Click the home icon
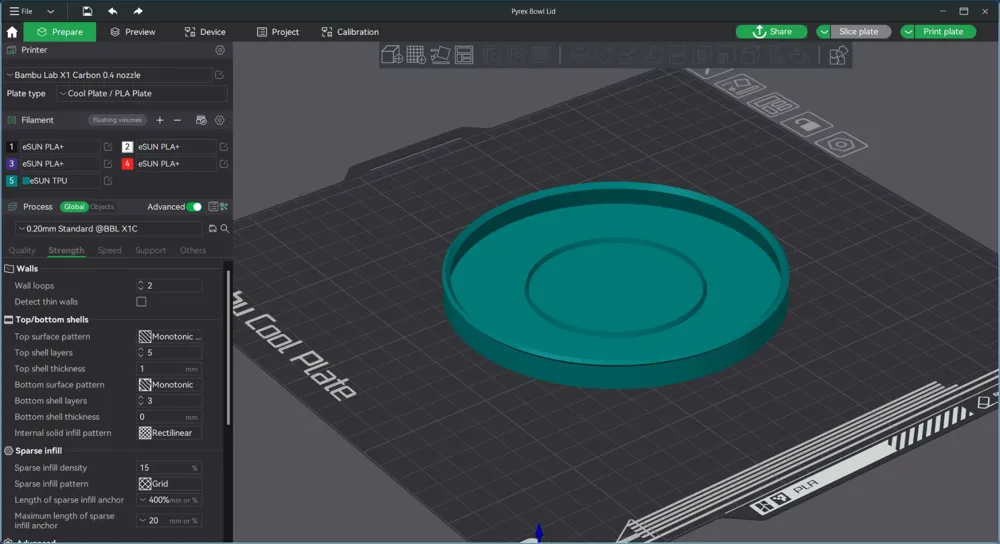 (12, 32)
